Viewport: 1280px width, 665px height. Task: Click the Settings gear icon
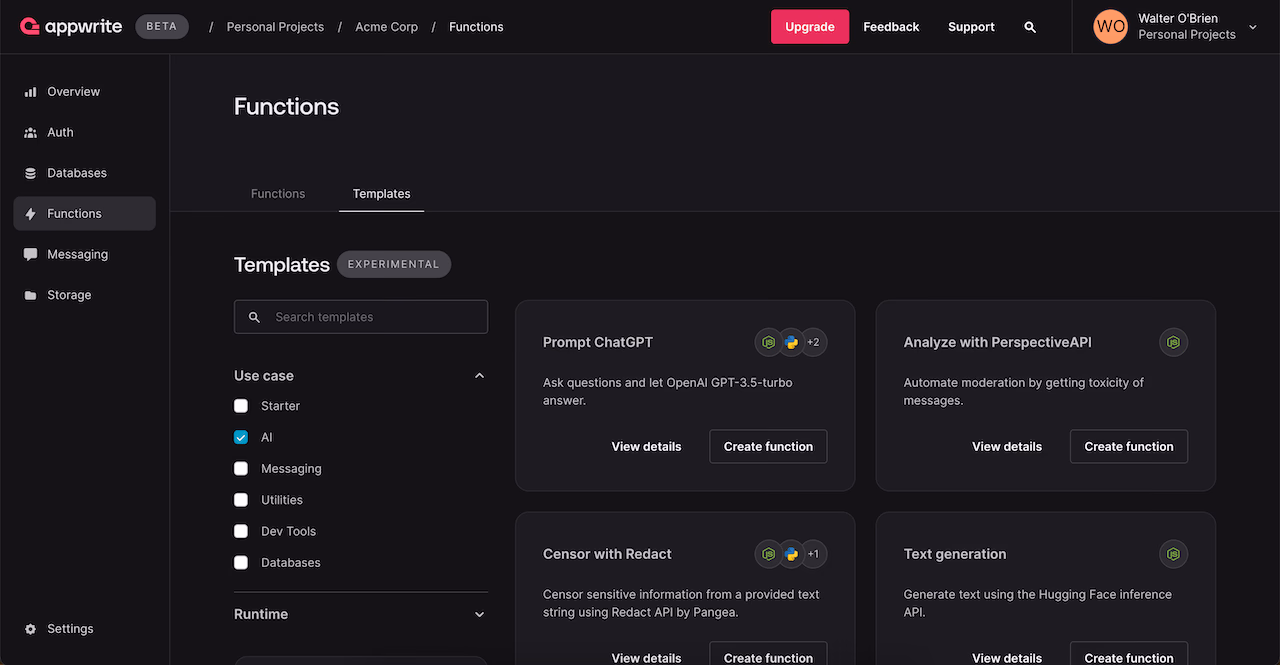coord(30,629)
